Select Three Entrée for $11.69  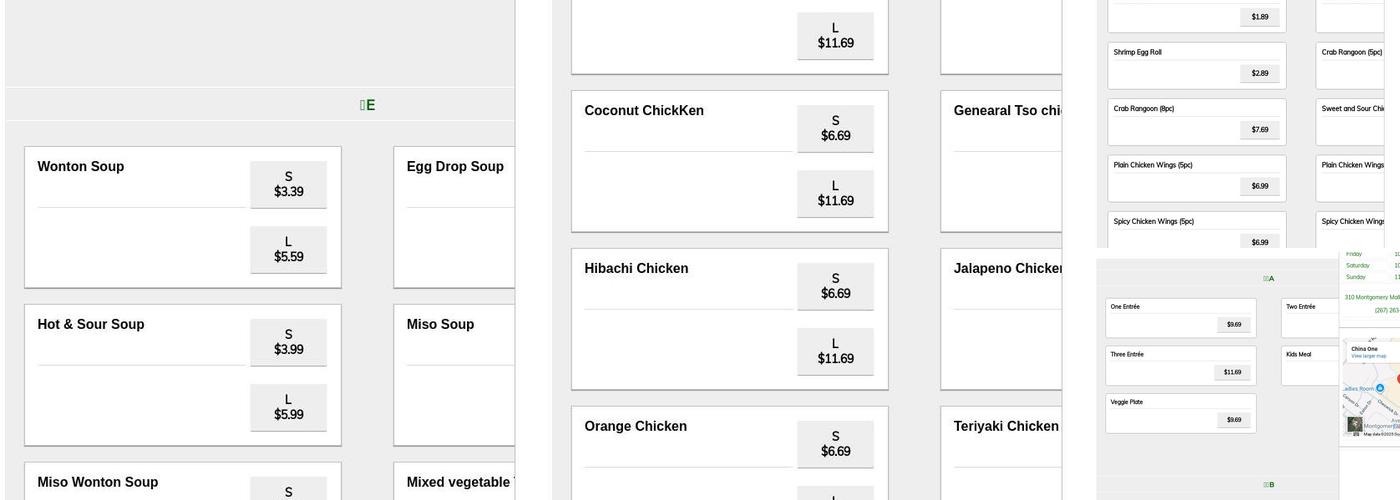[x=1232, y=372]
